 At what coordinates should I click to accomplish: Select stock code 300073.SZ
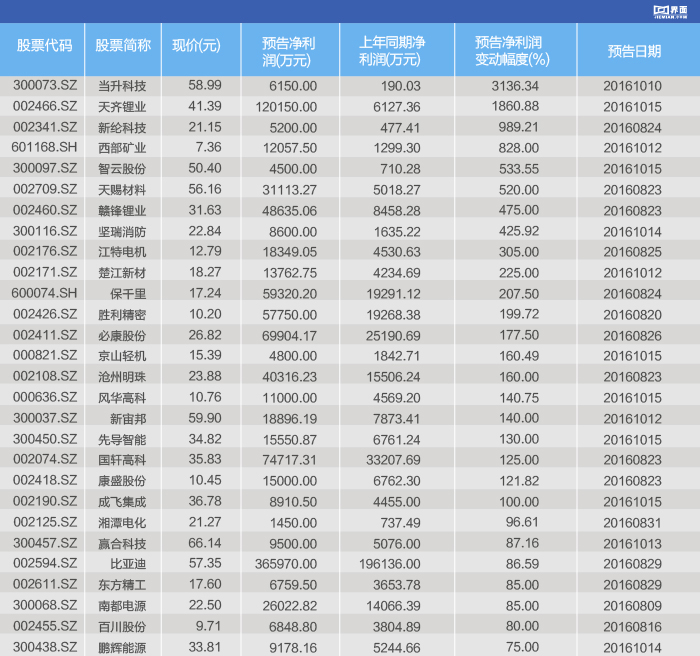(45, 85)
